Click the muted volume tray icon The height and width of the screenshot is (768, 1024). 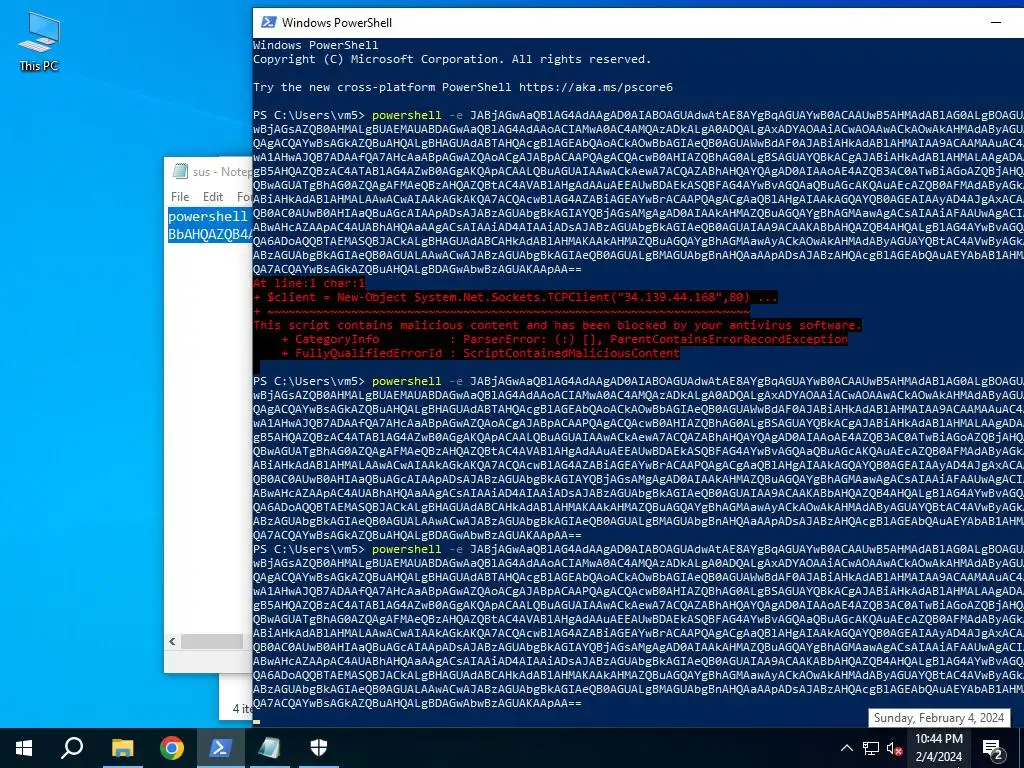(x=894, y=748)
